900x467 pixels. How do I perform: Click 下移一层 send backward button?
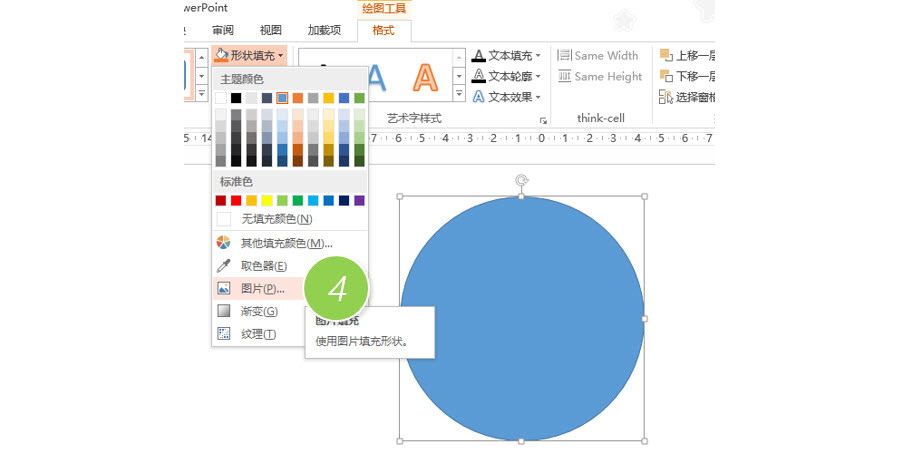[687, 76]
